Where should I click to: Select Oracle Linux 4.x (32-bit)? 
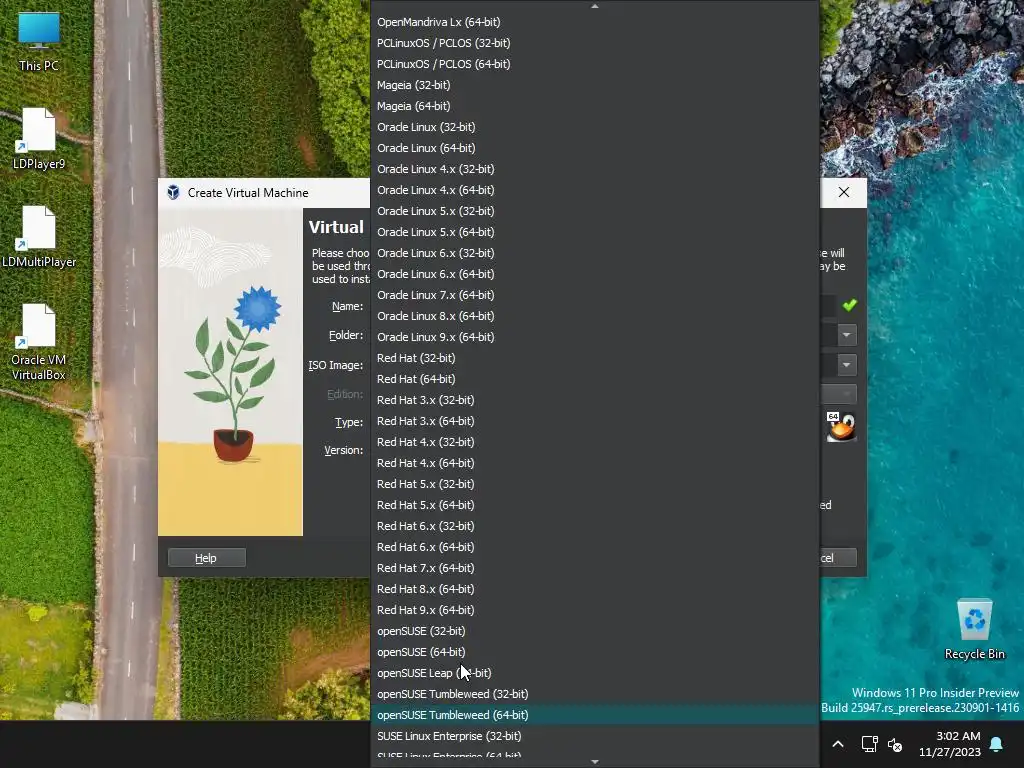point(594,168)
